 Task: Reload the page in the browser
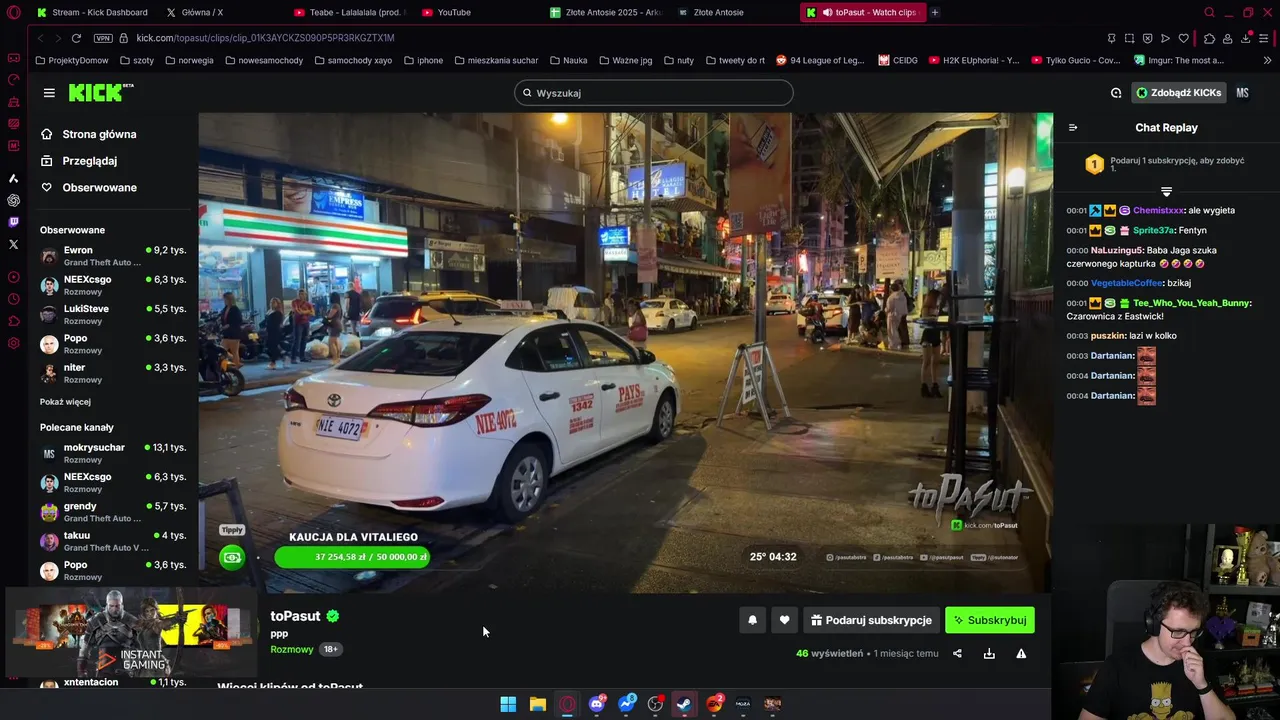coord(76,38)
